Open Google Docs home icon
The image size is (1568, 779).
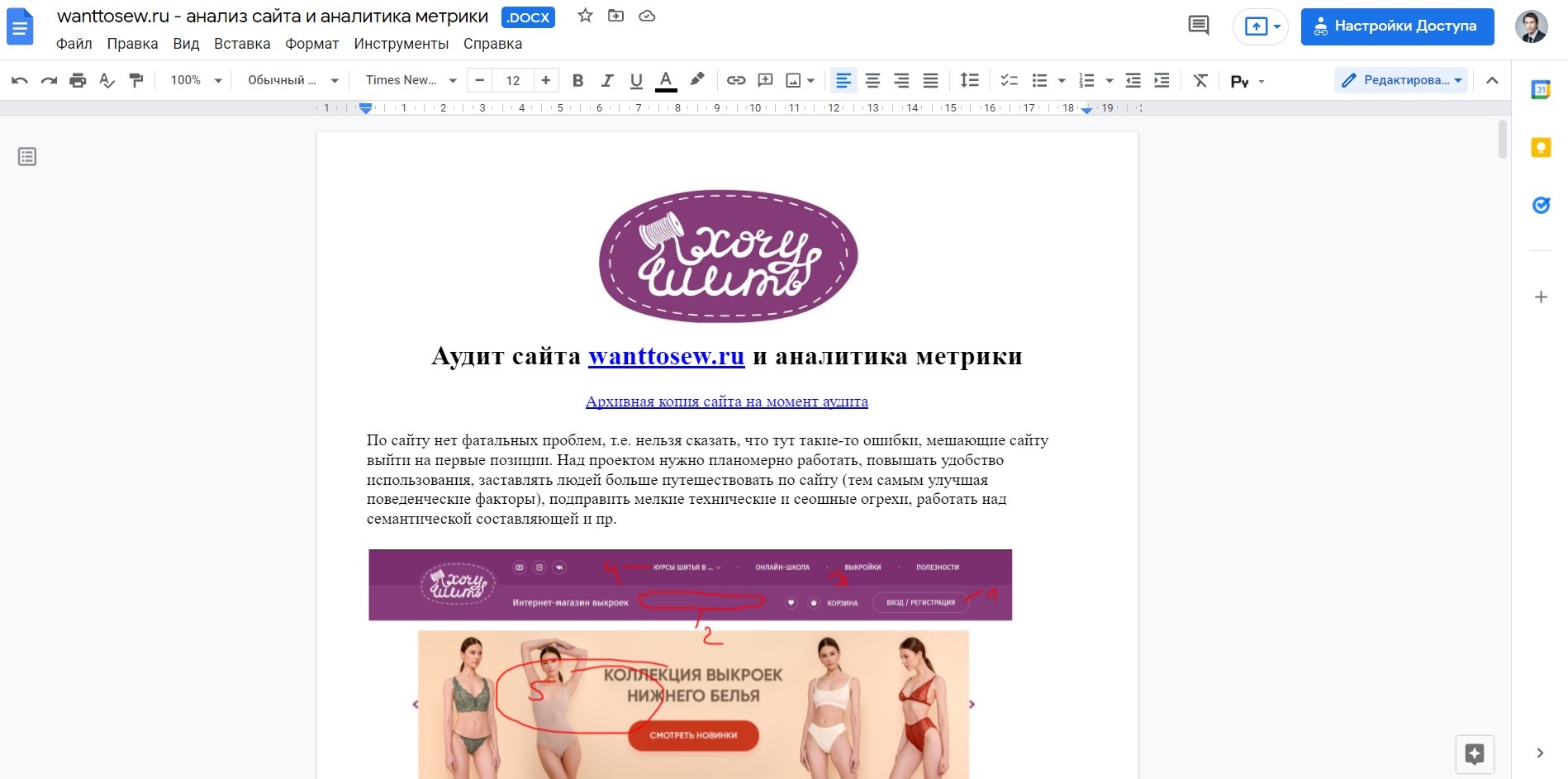click(20, 26)
